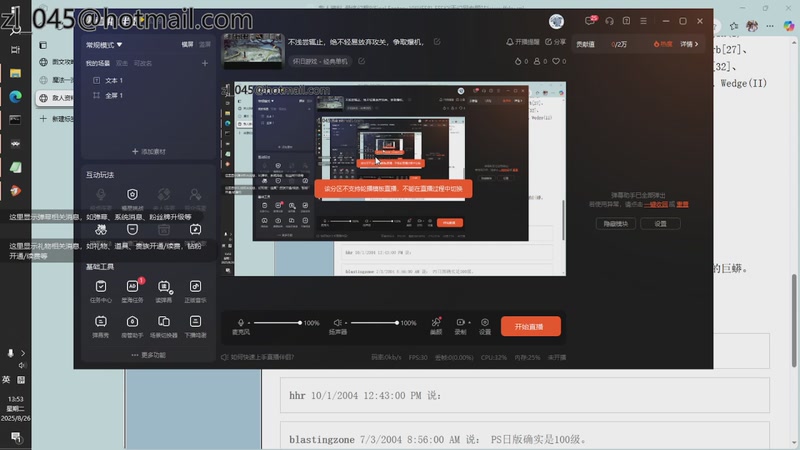800x450 pixels.
Task: Open 读弹幕 tool icon
Action: pyautogui.click(x=164, y=291)
